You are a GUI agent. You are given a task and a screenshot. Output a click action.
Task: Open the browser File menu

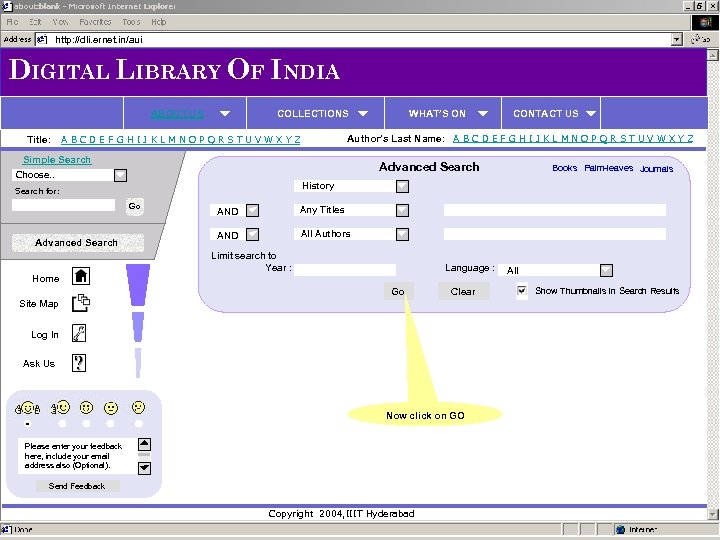pyautogui.click(x=12, y=22)
